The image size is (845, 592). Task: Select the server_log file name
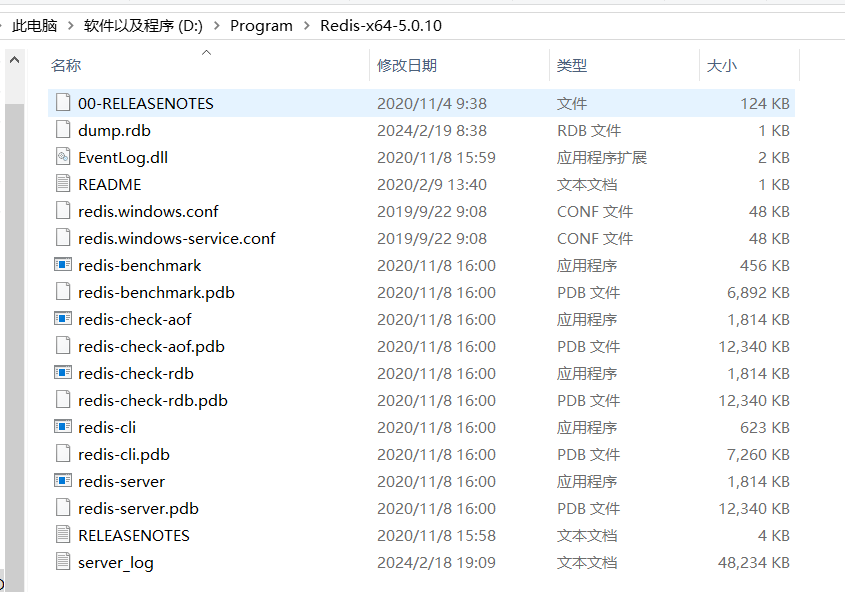coord(116,562)
